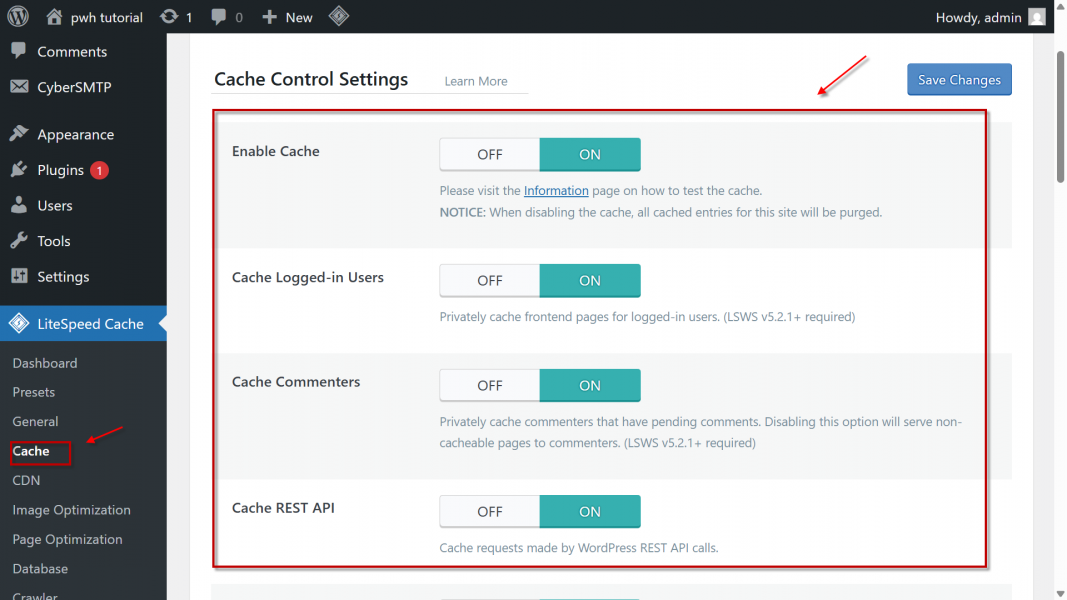Open the Information page link
Image resolution: width=1067 pixels, height=600 pixels.
tap(556, 190)
